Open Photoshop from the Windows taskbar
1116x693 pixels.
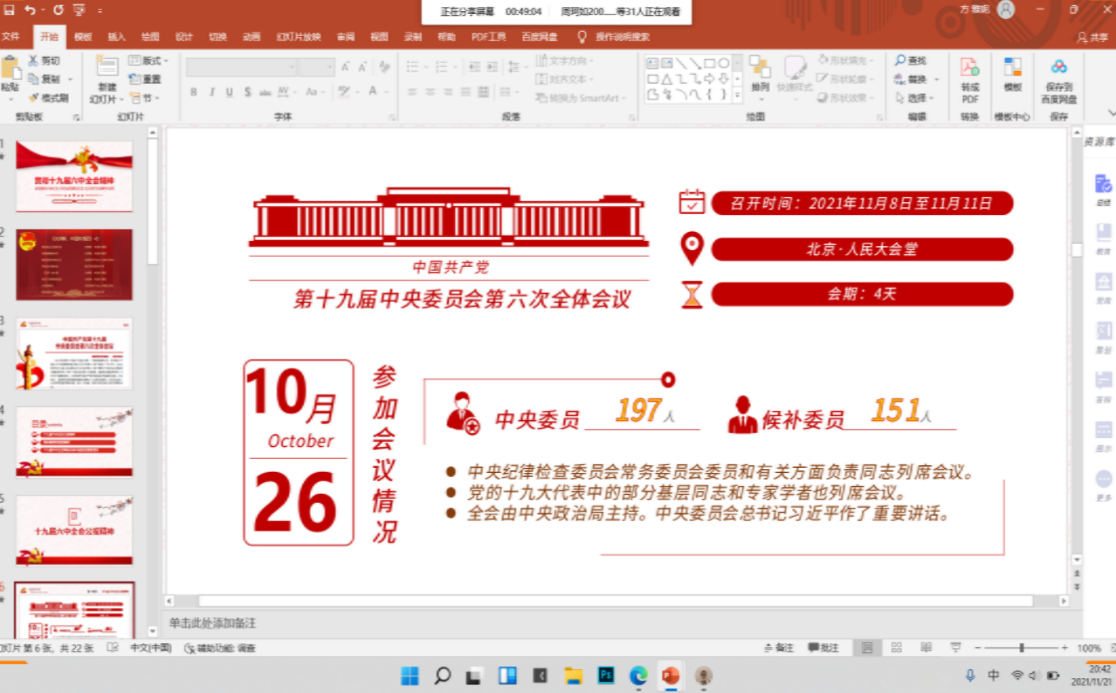pyautogui.click(x=605, y=676)
